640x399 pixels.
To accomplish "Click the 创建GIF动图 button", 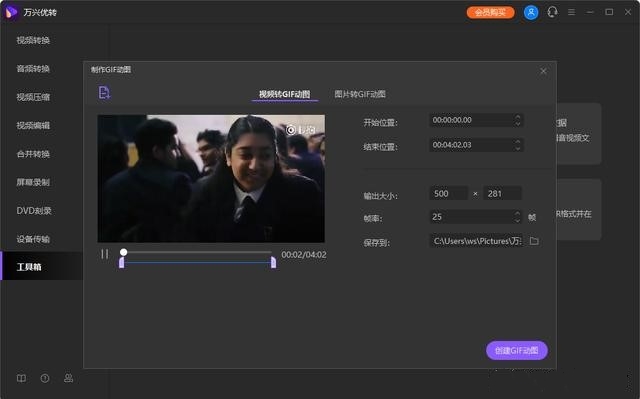I will (x=516, y=350).
